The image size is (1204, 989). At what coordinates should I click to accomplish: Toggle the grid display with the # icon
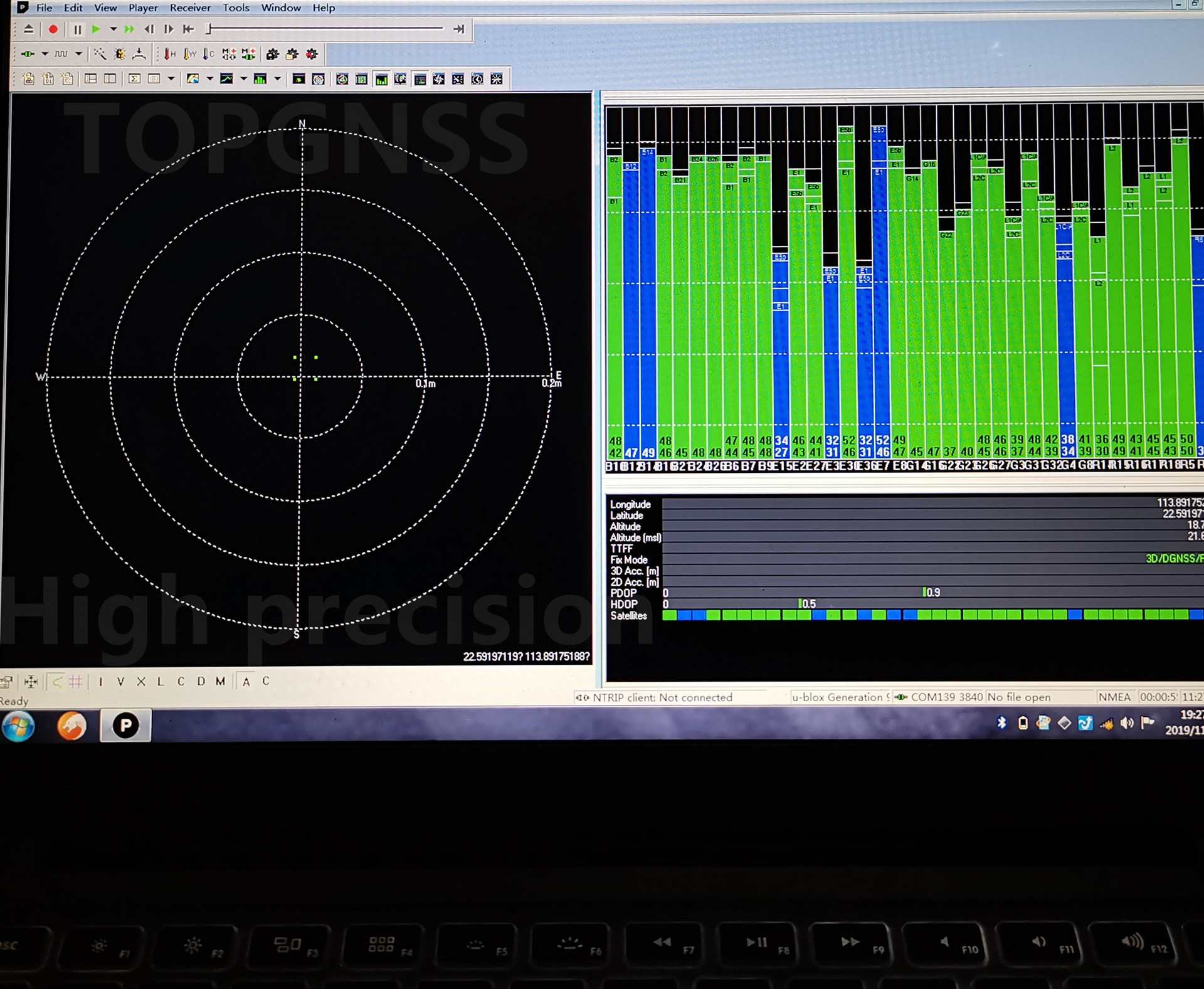[76, 681]
